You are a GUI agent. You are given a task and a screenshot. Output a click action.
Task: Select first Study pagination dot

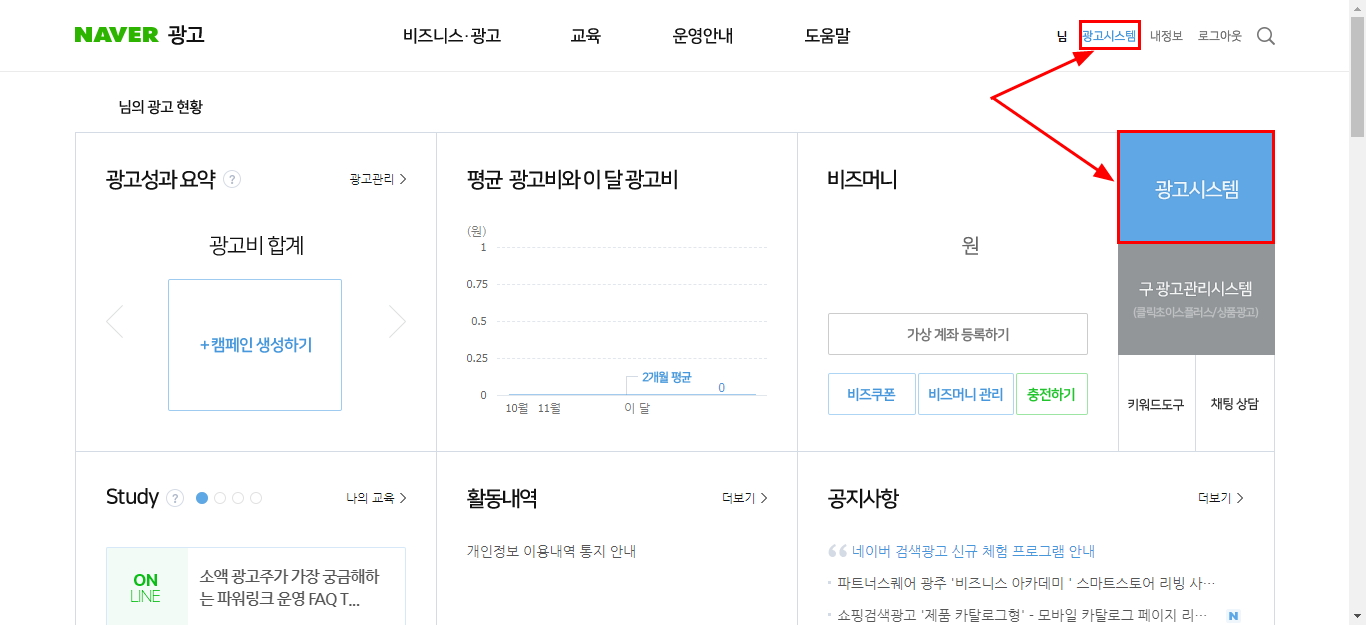point(202,497)
